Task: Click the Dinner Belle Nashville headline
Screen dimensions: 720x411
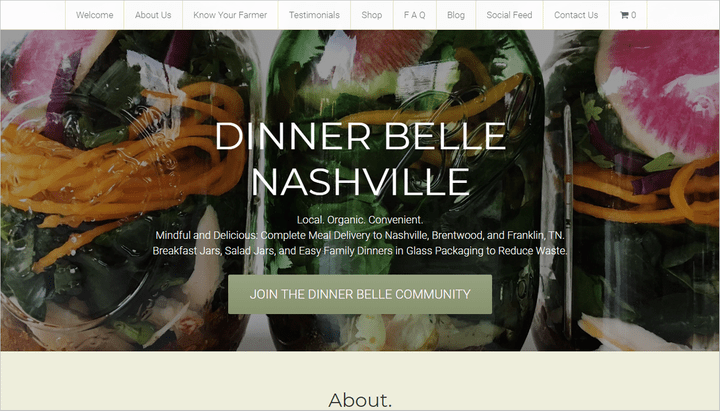Action: 360,158
